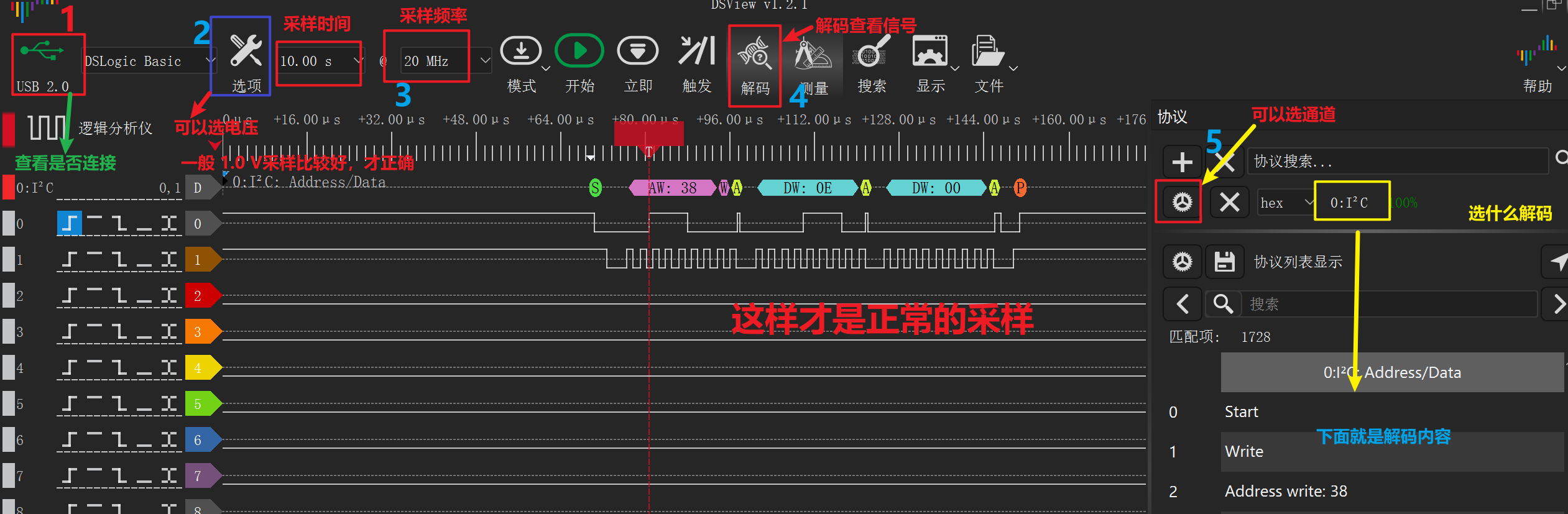Select the 'AW: 38' decoded annotation

tap(672, 188)
